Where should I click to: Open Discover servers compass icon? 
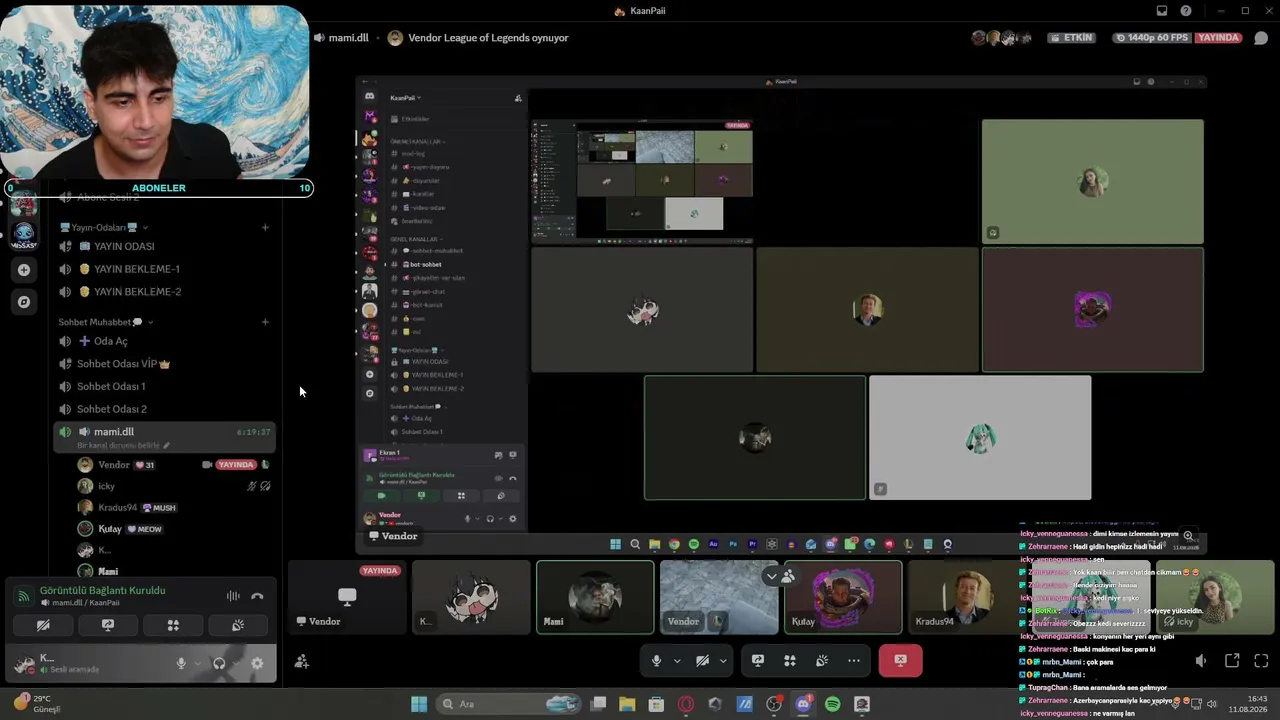[x=24, y=301]
